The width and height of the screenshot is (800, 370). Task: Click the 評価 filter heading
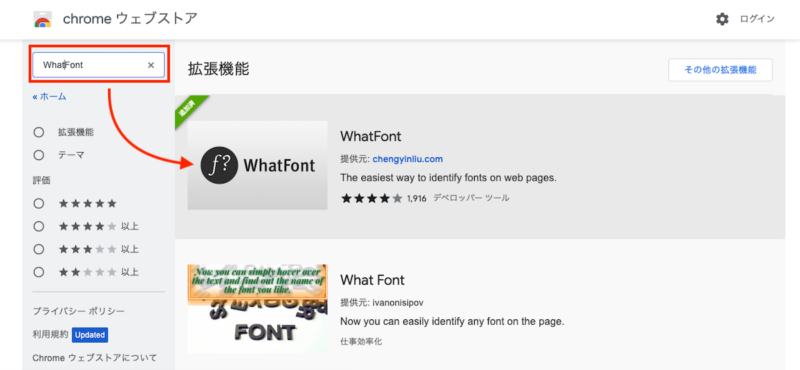(x=41, y=180)
